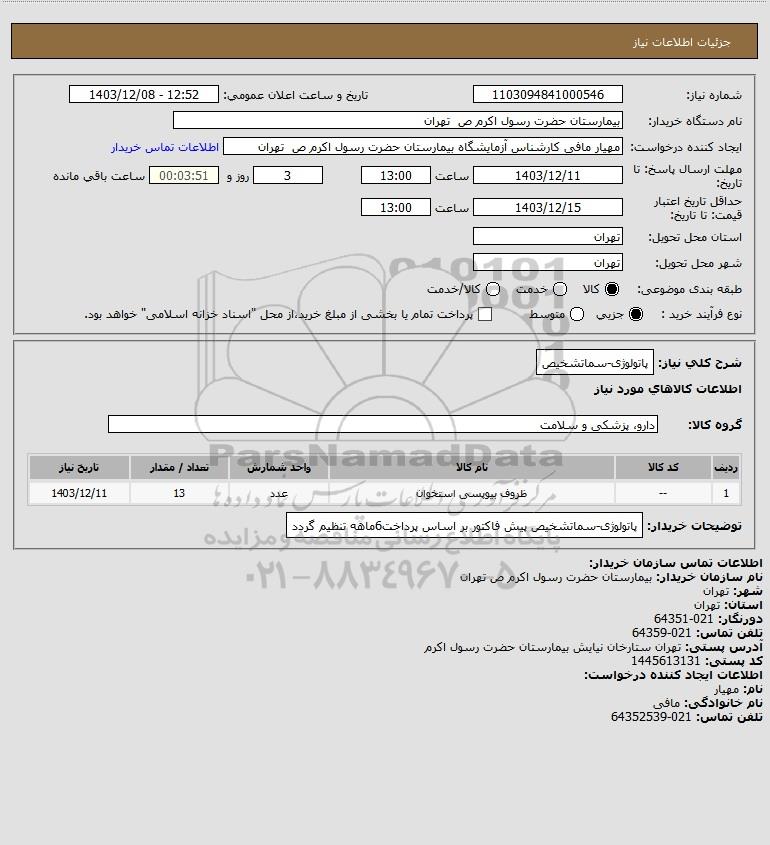
Task: Click the announcement date field 1403/12/08 - 12:52
Action: click(x=144, y=94)
